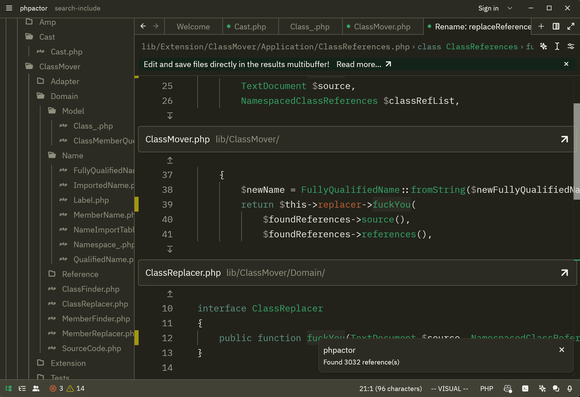The width and height of the screenshot is (580, 397).
Task: Toggle the outline panel in the status bar
Action: [22, 388]
